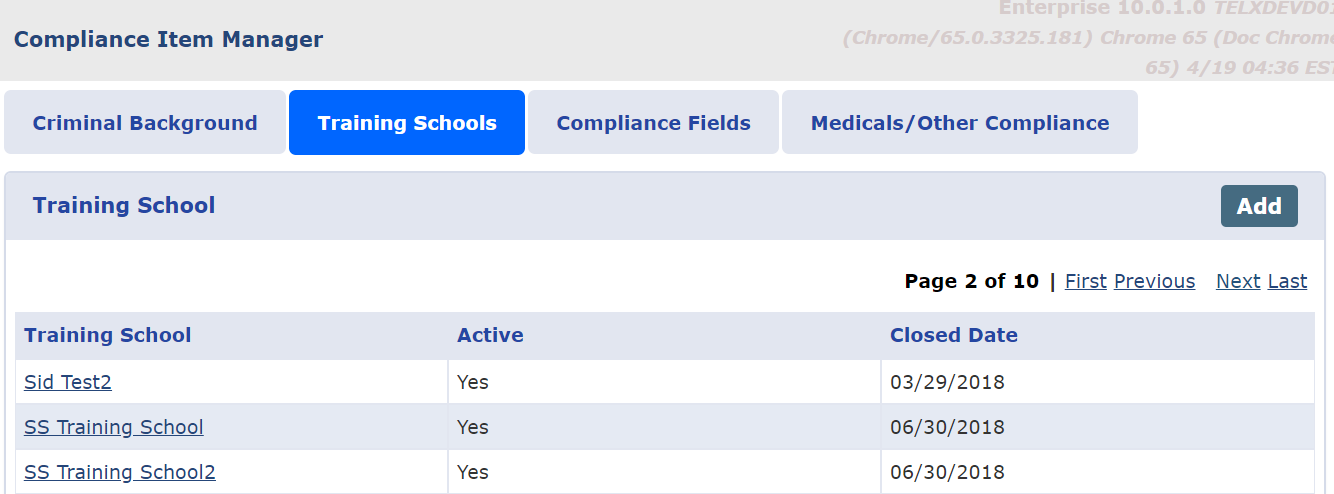Open the Criminal Background tab
1334x494 pixels.
click(145, 123)
